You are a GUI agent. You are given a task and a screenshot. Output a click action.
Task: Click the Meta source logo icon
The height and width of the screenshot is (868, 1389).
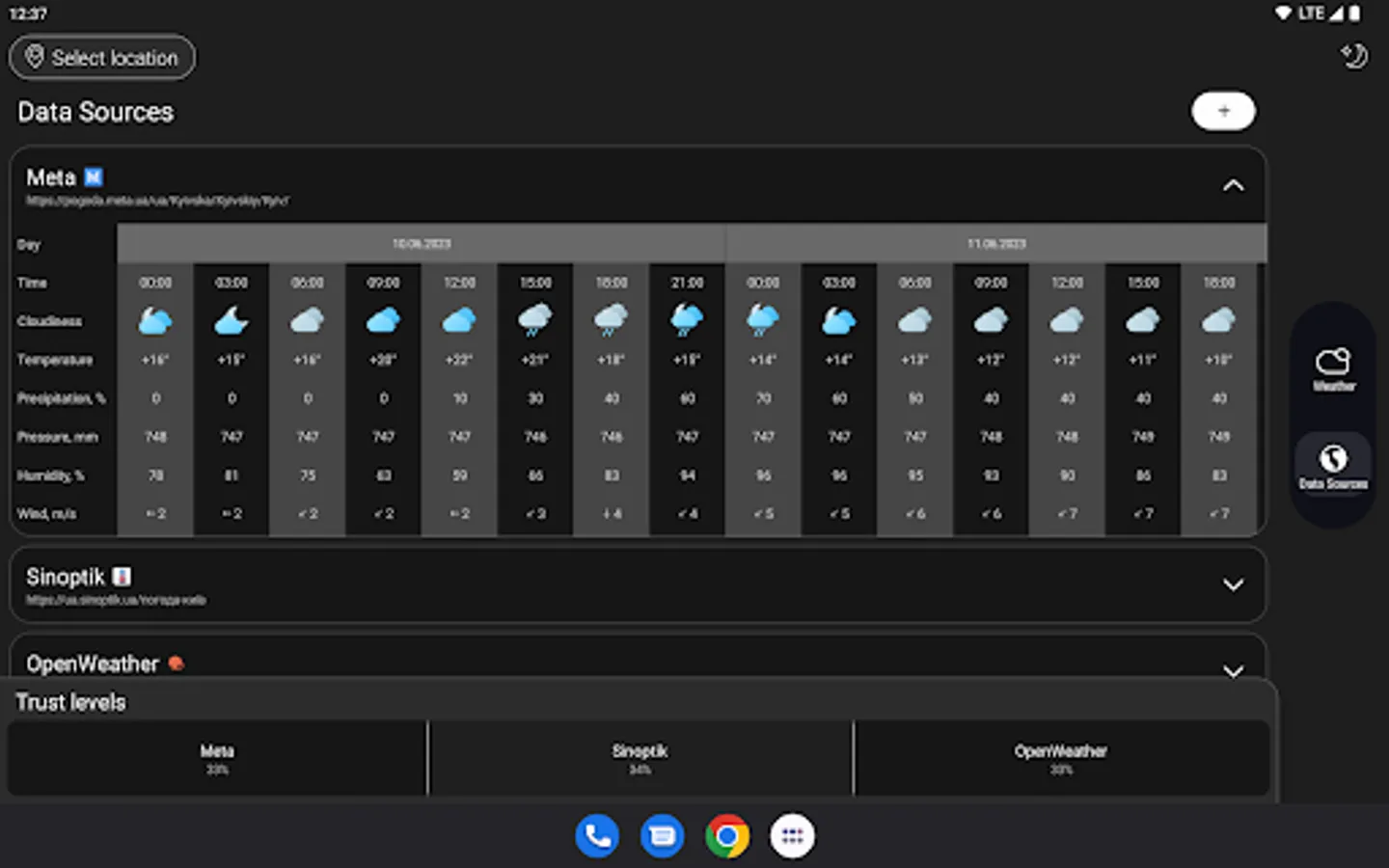tap(94, 177)
